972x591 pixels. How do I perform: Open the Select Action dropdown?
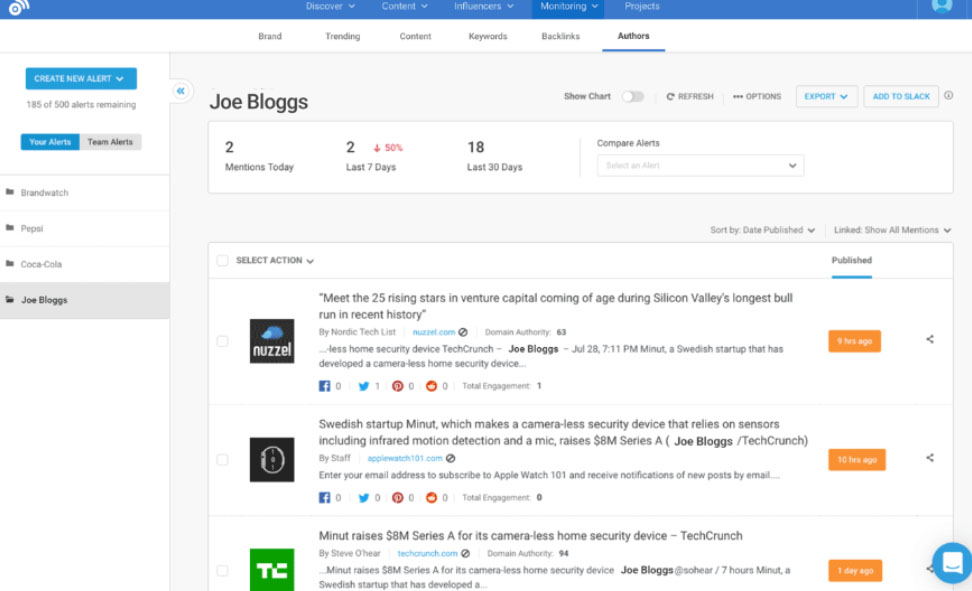(275, 260)
